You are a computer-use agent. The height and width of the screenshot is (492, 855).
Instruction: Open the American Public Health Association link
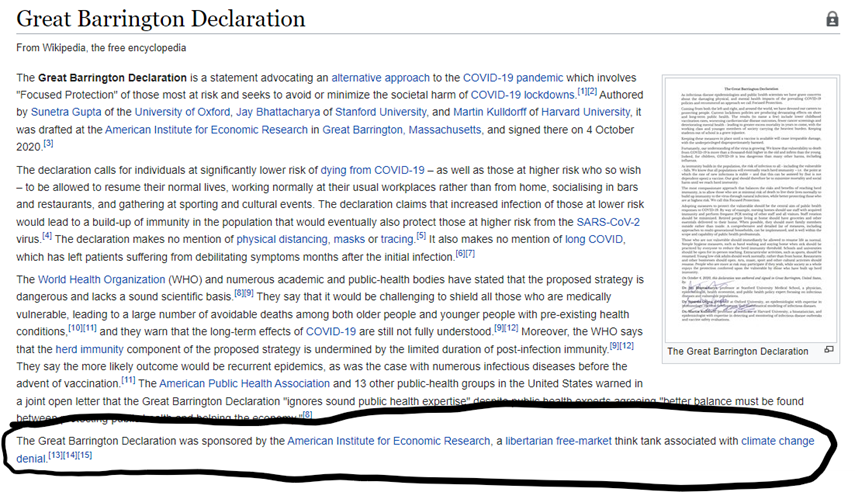point(244,384)
